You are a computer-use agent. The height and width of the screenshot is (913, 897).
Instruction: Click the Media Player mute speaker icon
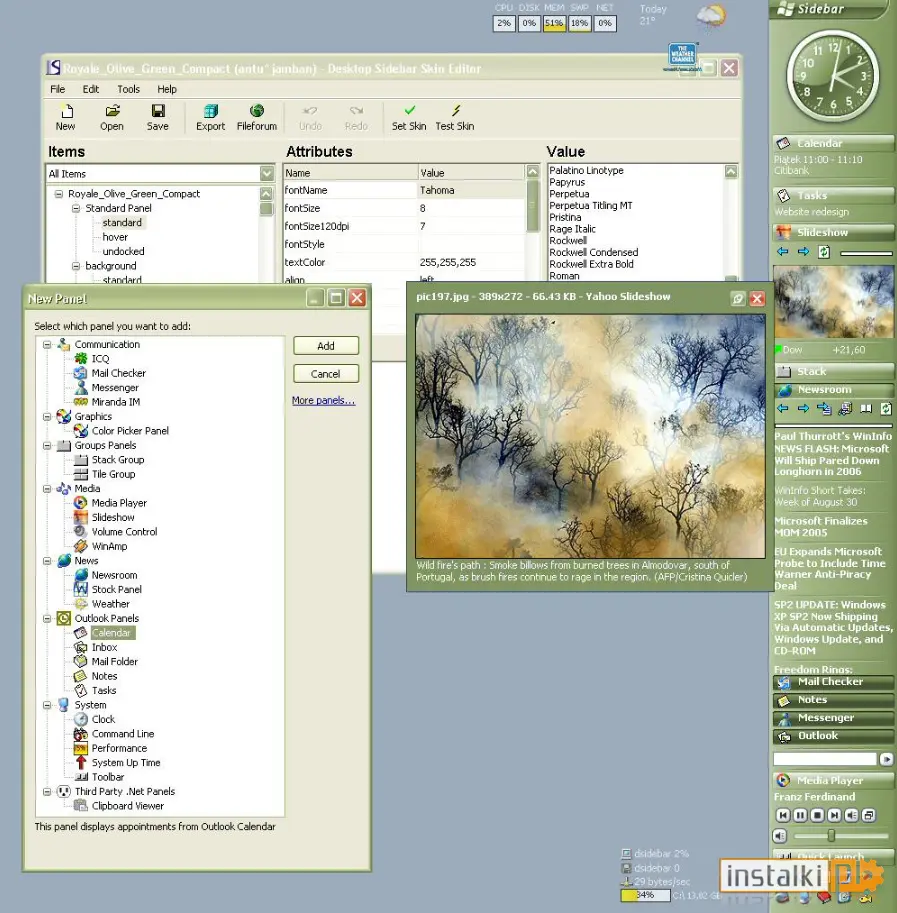pyautogui.click(x=779, y=836)
